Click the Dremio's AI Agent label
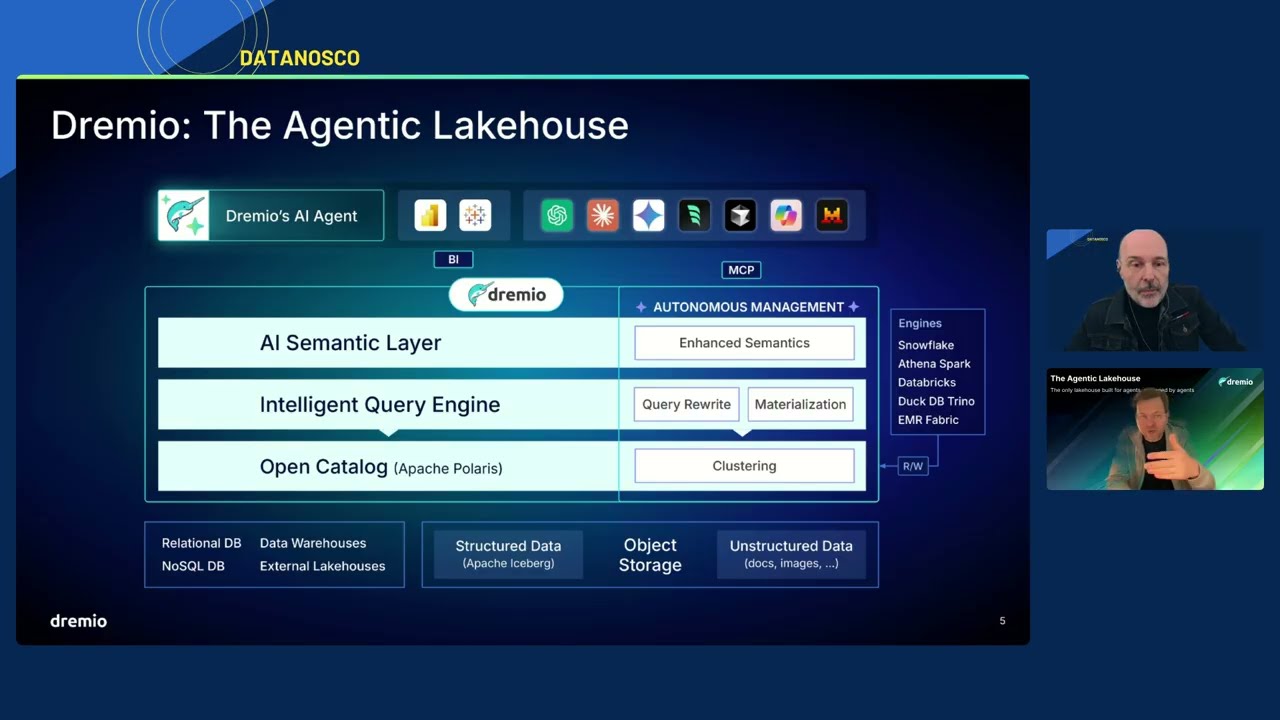This screenshot has width=1280, height=720. pyautogui.click(x=291, y=216)
